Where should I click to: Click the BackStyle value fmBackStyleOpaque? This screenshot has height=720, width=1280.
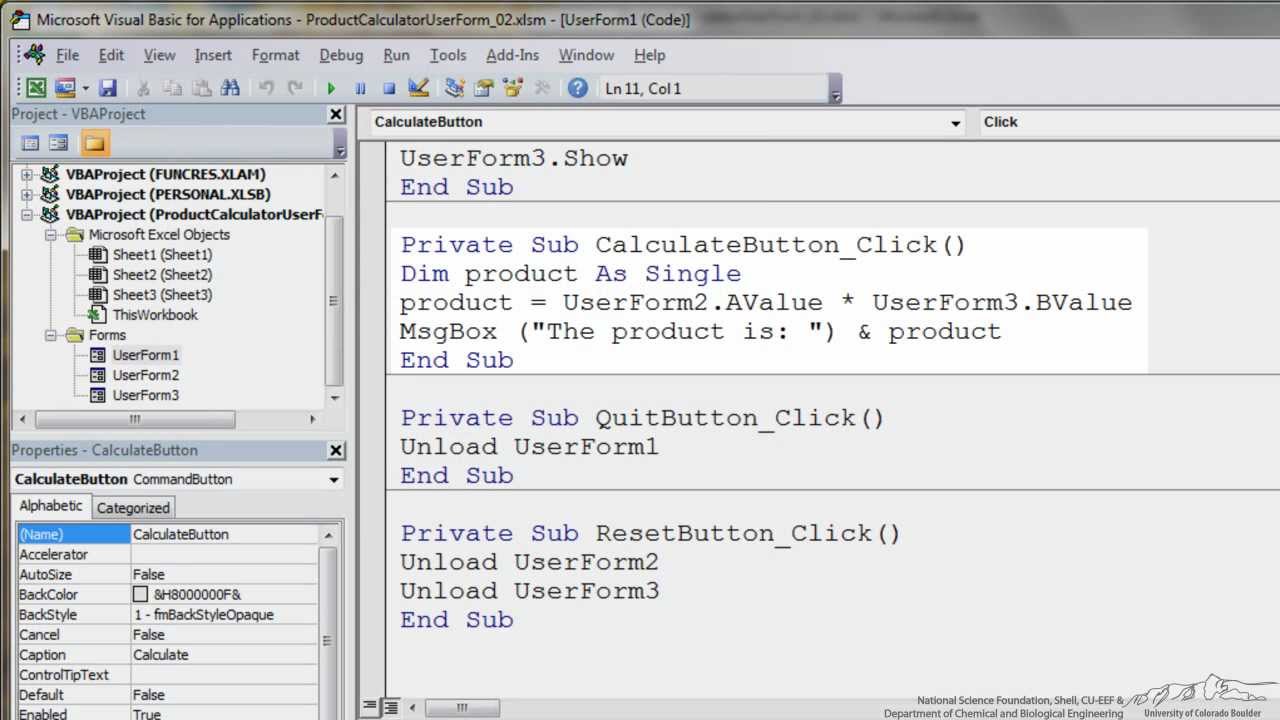(225, 615)
